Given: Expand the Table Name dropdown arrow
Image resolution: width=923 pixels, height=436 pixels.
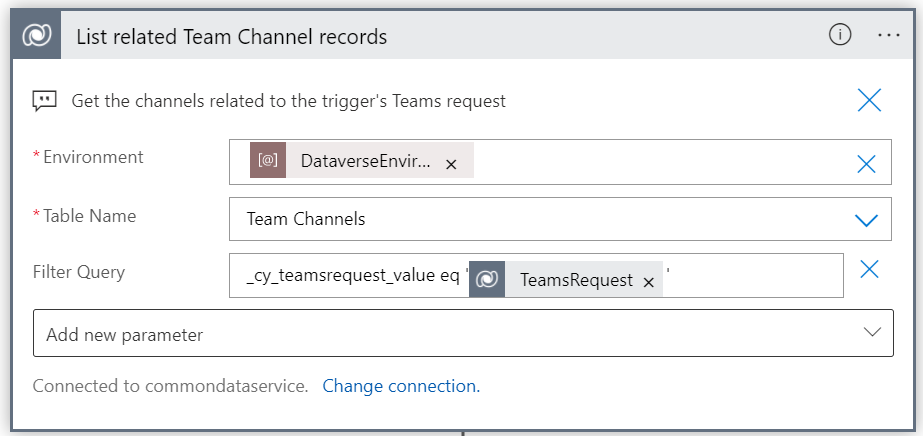Looking at the screenshot, I should [866, 220].
